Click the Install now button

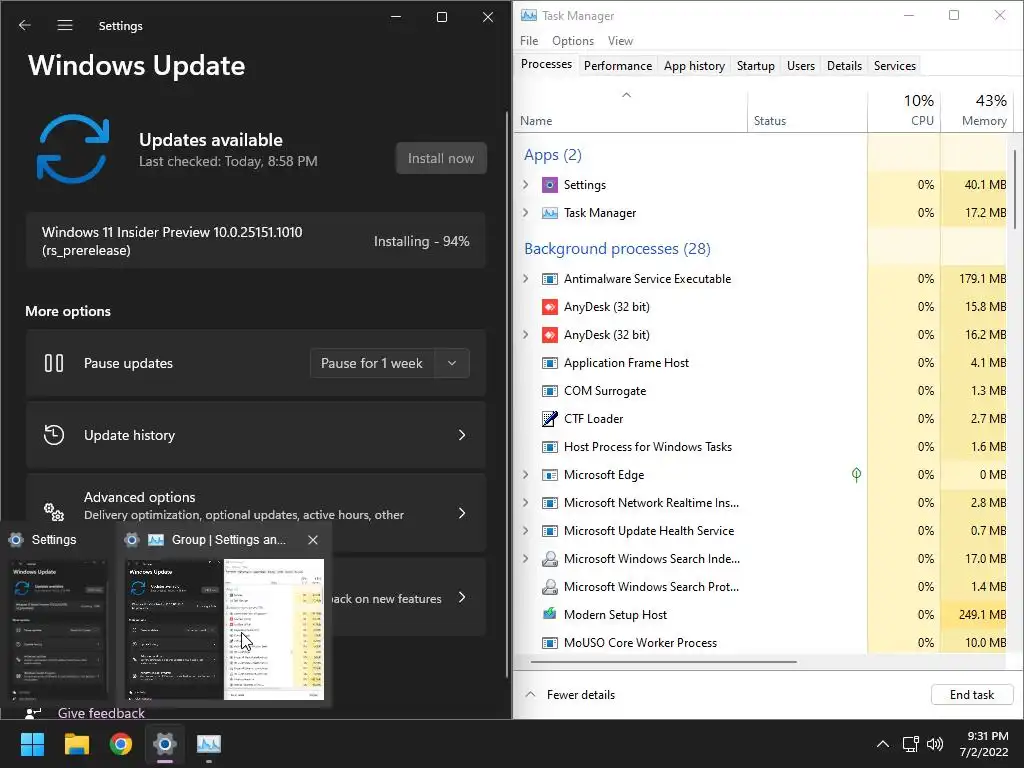tap(441, 158)
